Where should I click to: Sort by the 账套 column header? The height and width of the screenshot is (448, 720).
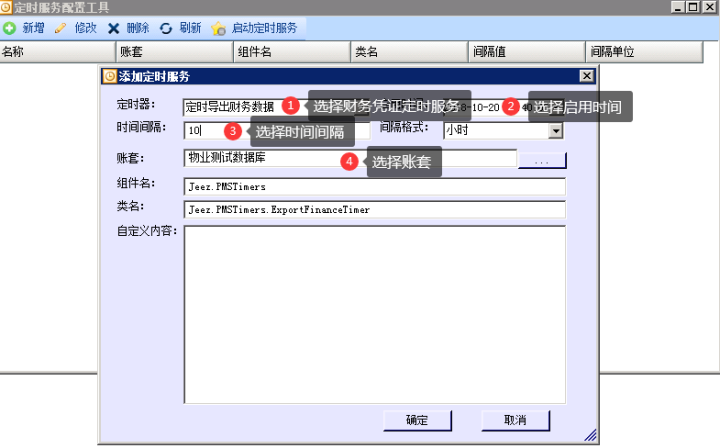click(175, 51)
